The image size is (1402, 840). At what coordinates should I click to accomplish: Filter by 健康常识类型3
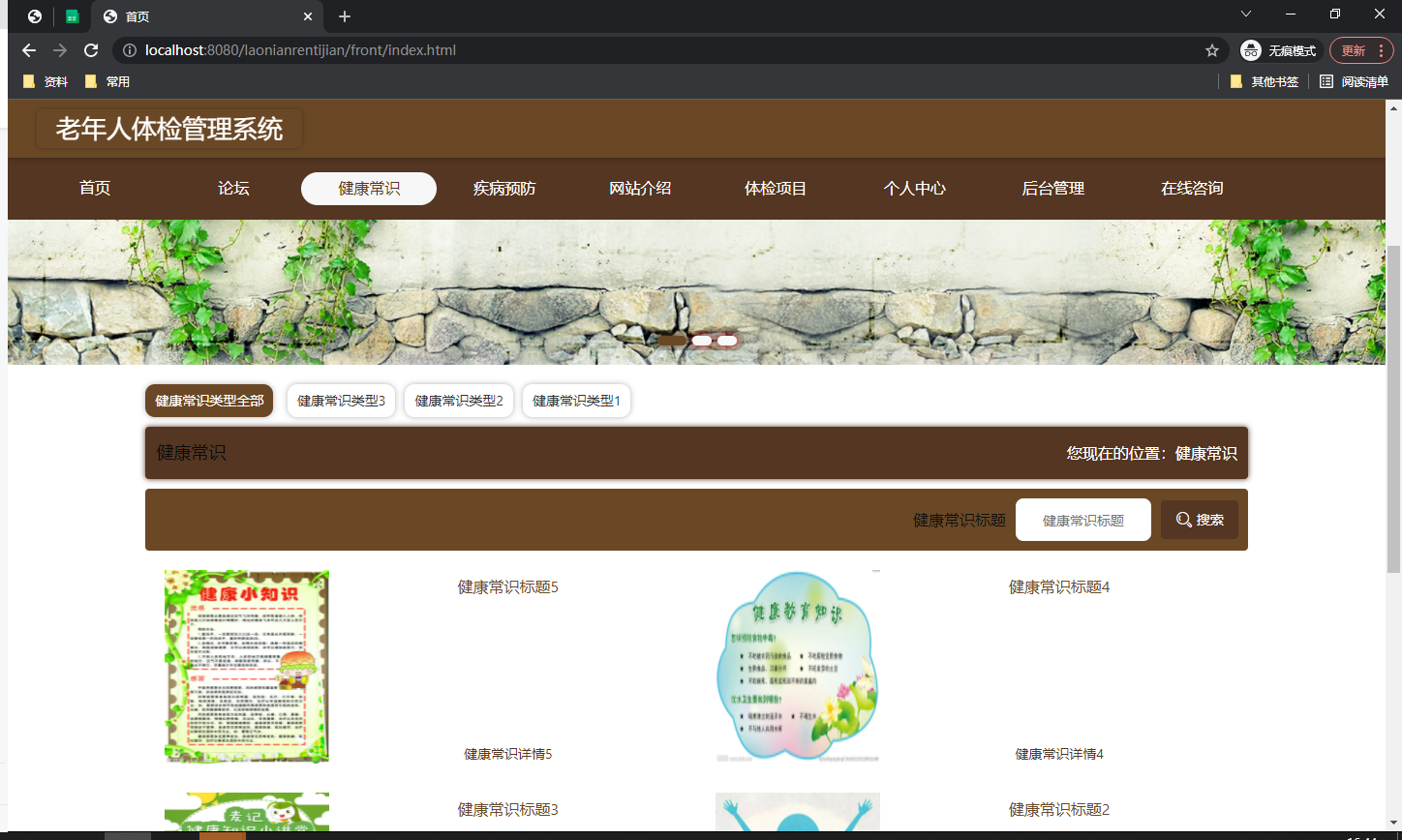341,401
